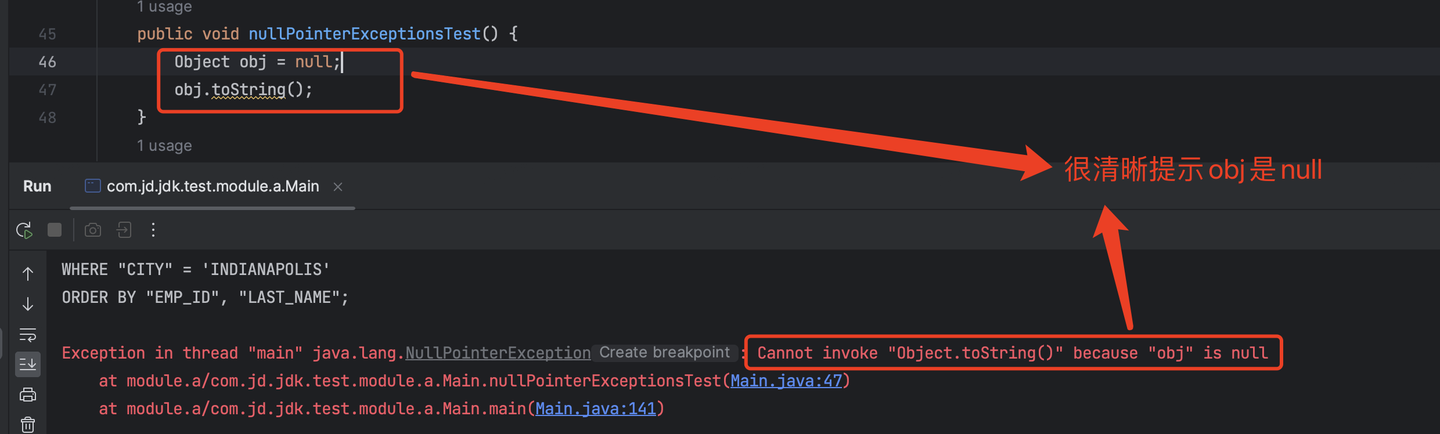Toggle scroll to end of console

pos(28,364)
